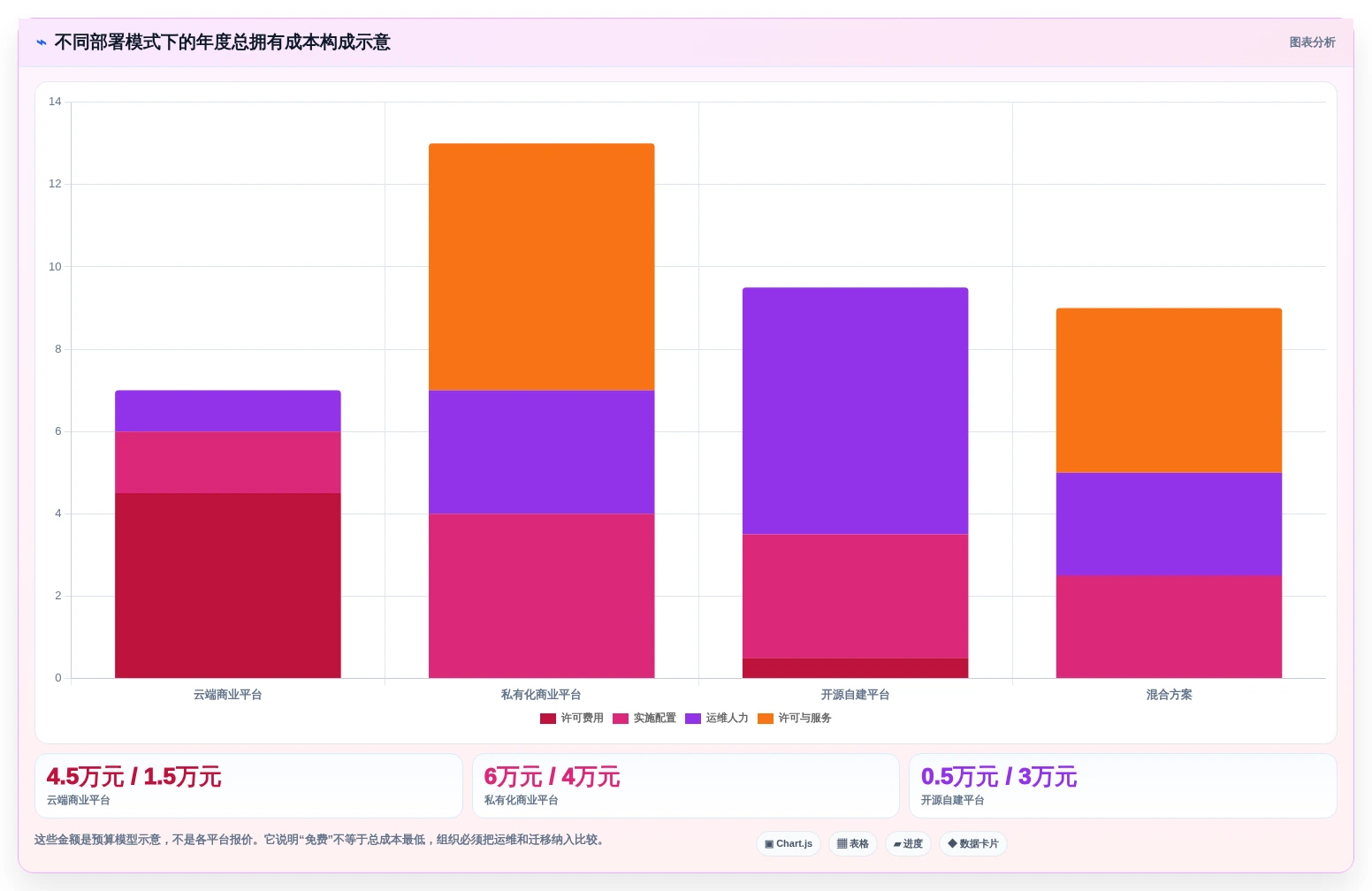Toggle the 运维人力 legend color swatch
This screenshot has height=891, width=1372.
tap(693, 719)
